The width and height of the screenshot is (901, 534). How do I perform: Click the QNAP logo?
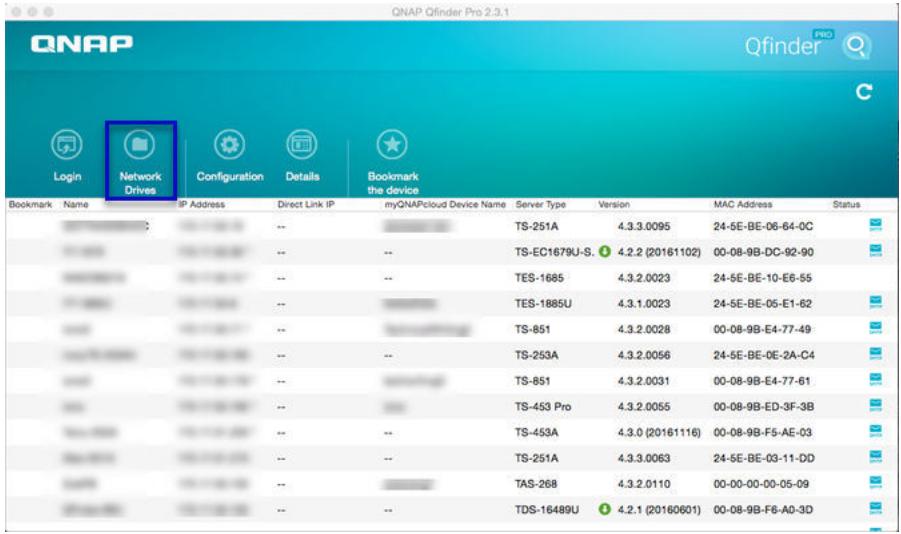pos(82,44)
